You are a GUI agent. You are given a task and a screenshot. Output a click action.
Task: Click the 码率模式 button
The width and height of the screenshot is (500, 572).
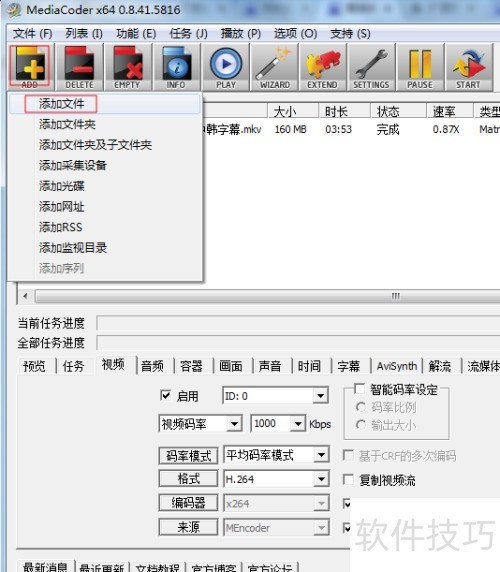(x=189, y=456)
